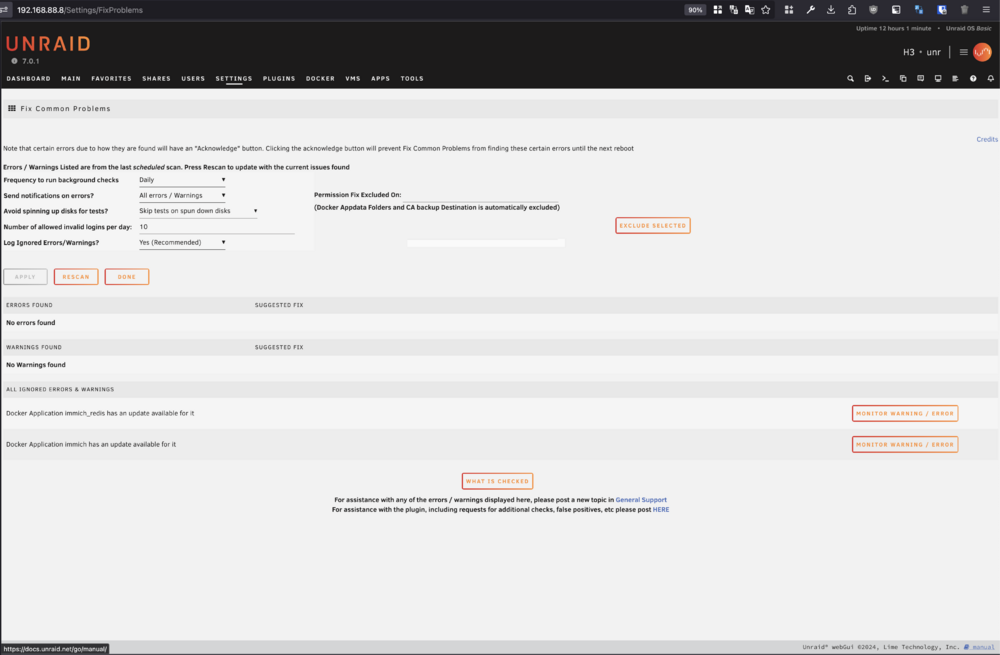Click the info monitor icon in Unraid toolbar
The height and width of the screenshot is (655, 1000).
[x=938, y=78]
